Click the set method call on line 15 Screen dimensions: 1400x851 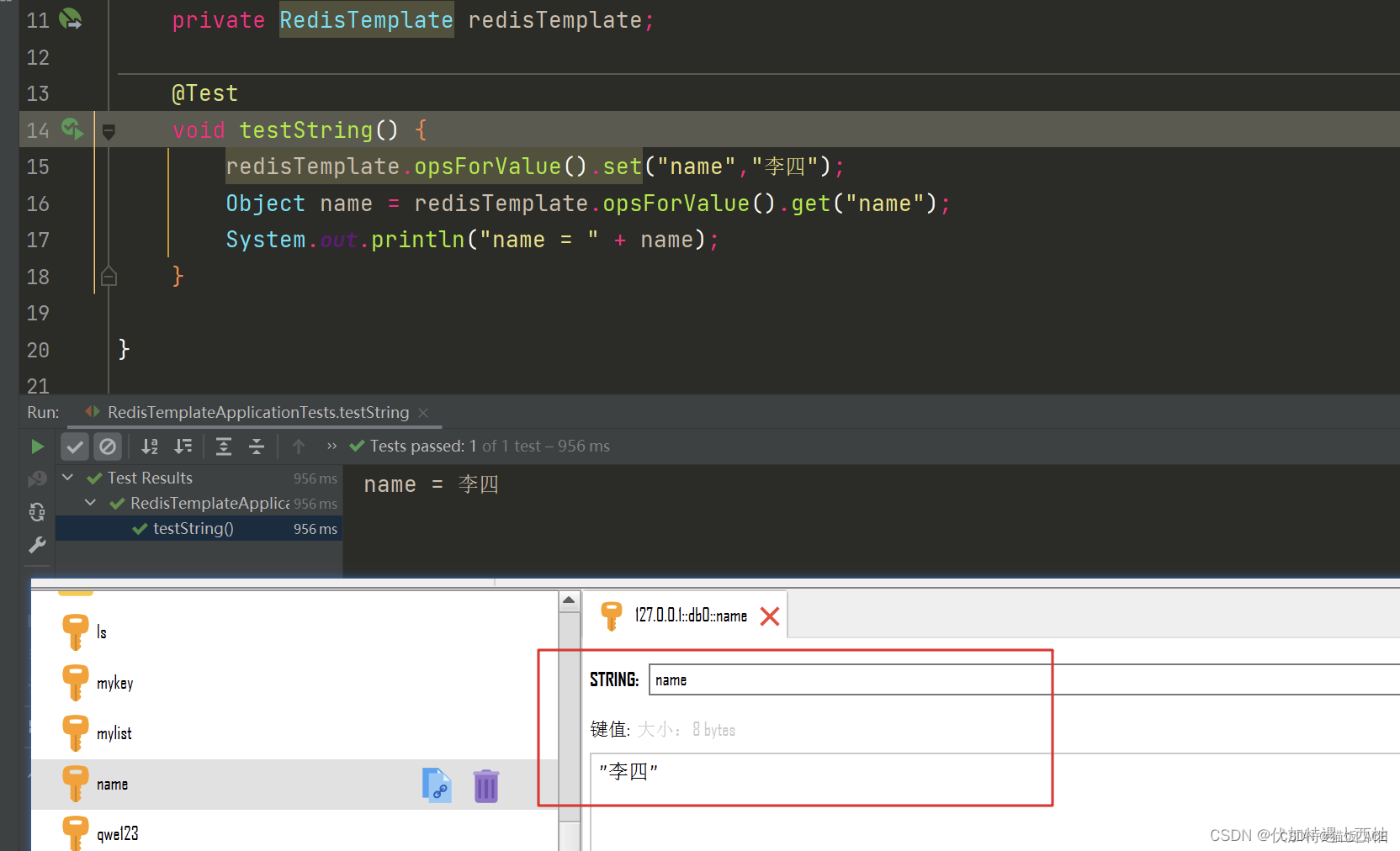click(622, 166)
